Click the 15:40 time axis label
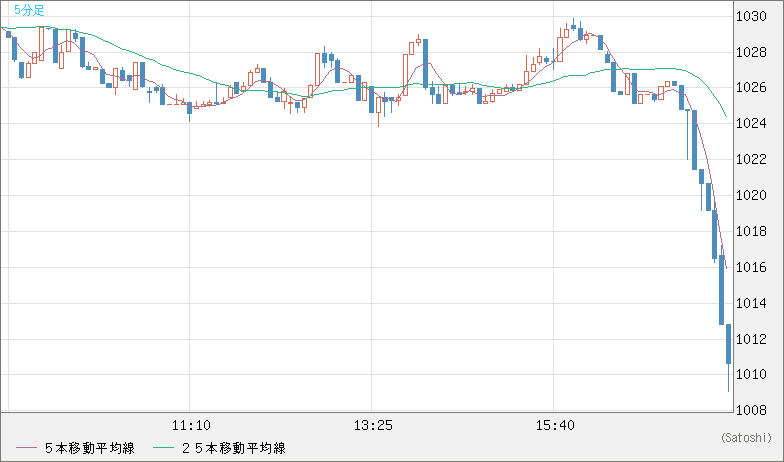The image size is (784, 462). coord(557,425)
